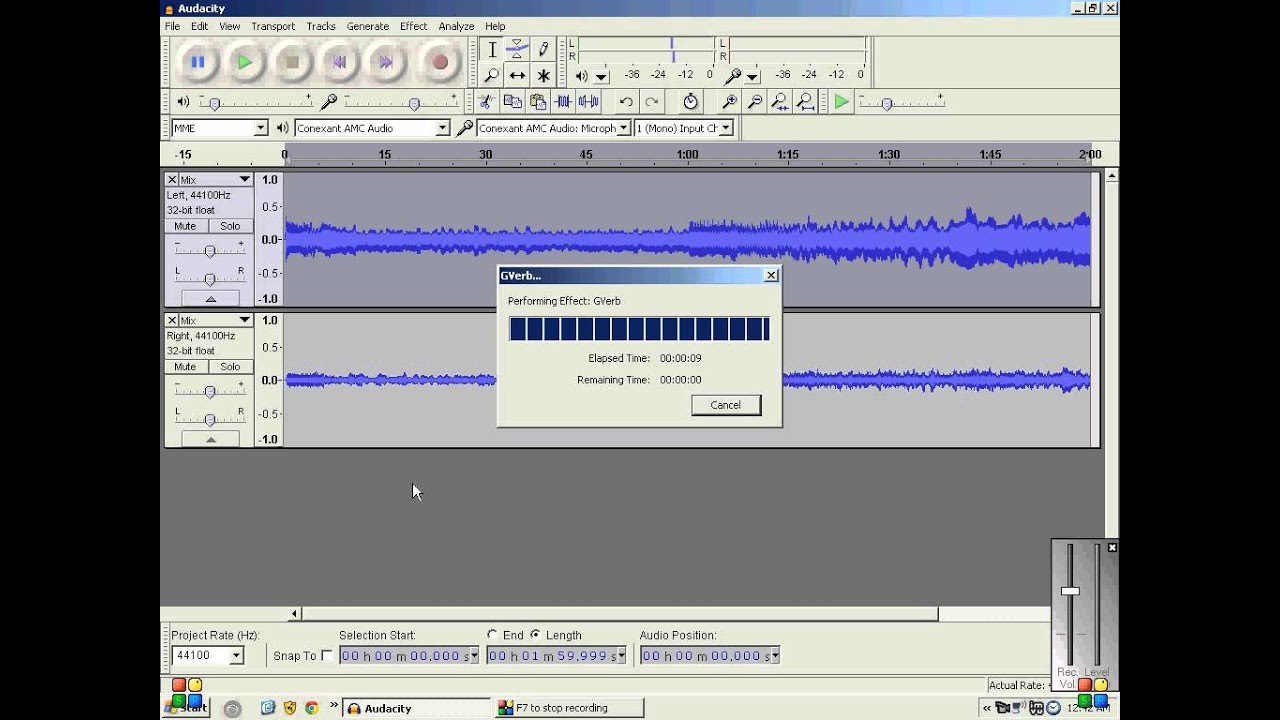
Task: Click the Sync-Lock clock icon
Action: (x=690, y=101)
